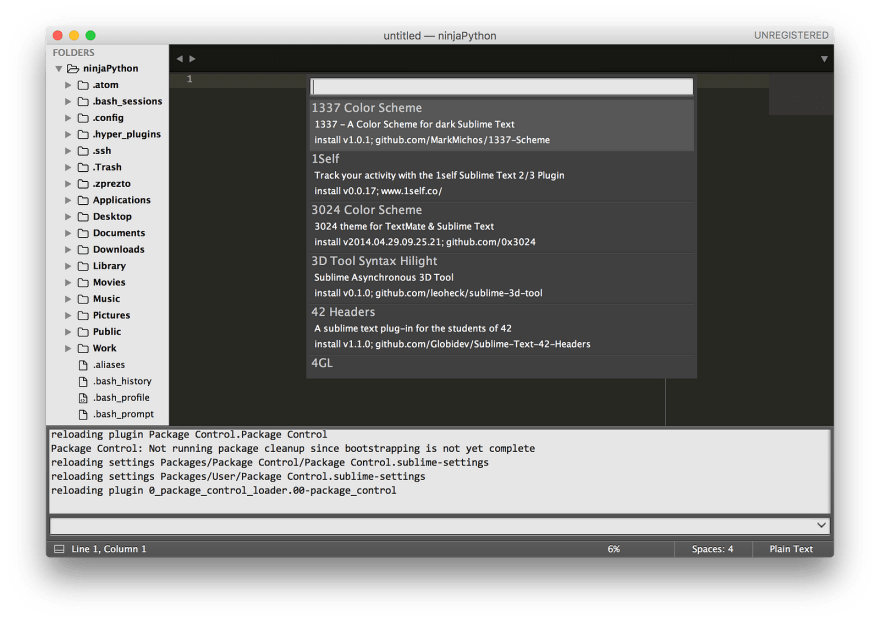Select the 1Self package entry
880x623 pixels.
(x=502, y=176)
